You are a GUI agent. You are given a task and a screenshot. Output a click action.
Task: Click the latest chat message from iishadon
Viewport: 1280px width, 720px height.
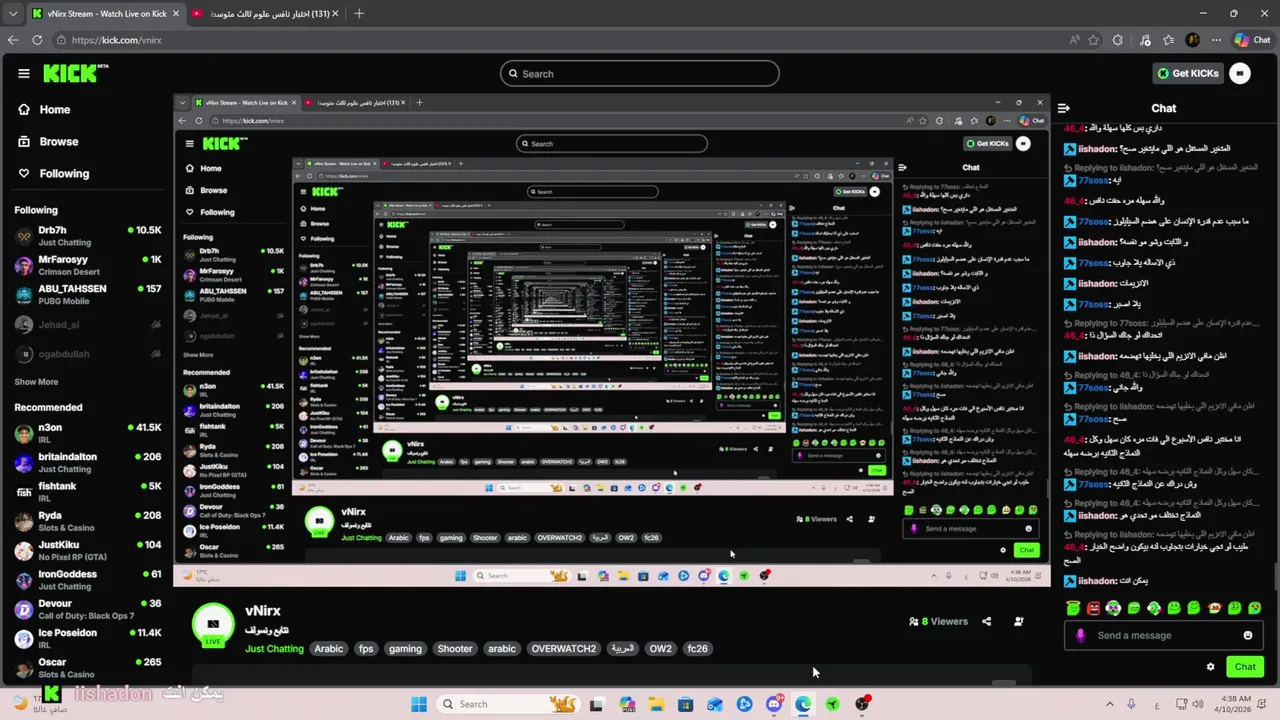[1105, 581]
